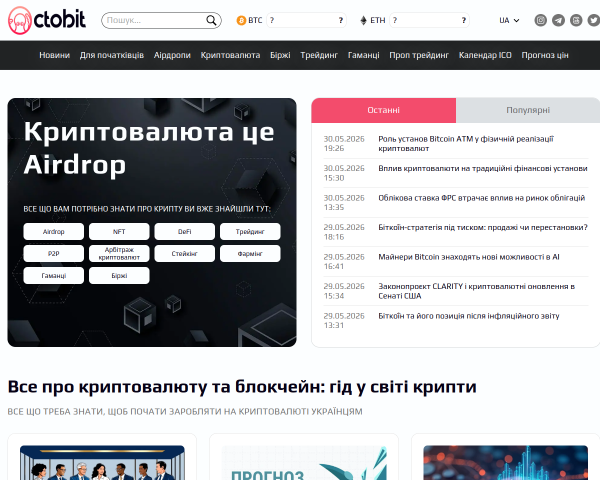The image size is (600, 480).
Task: Switch to the Останні tab
Action: click(384, 110)
